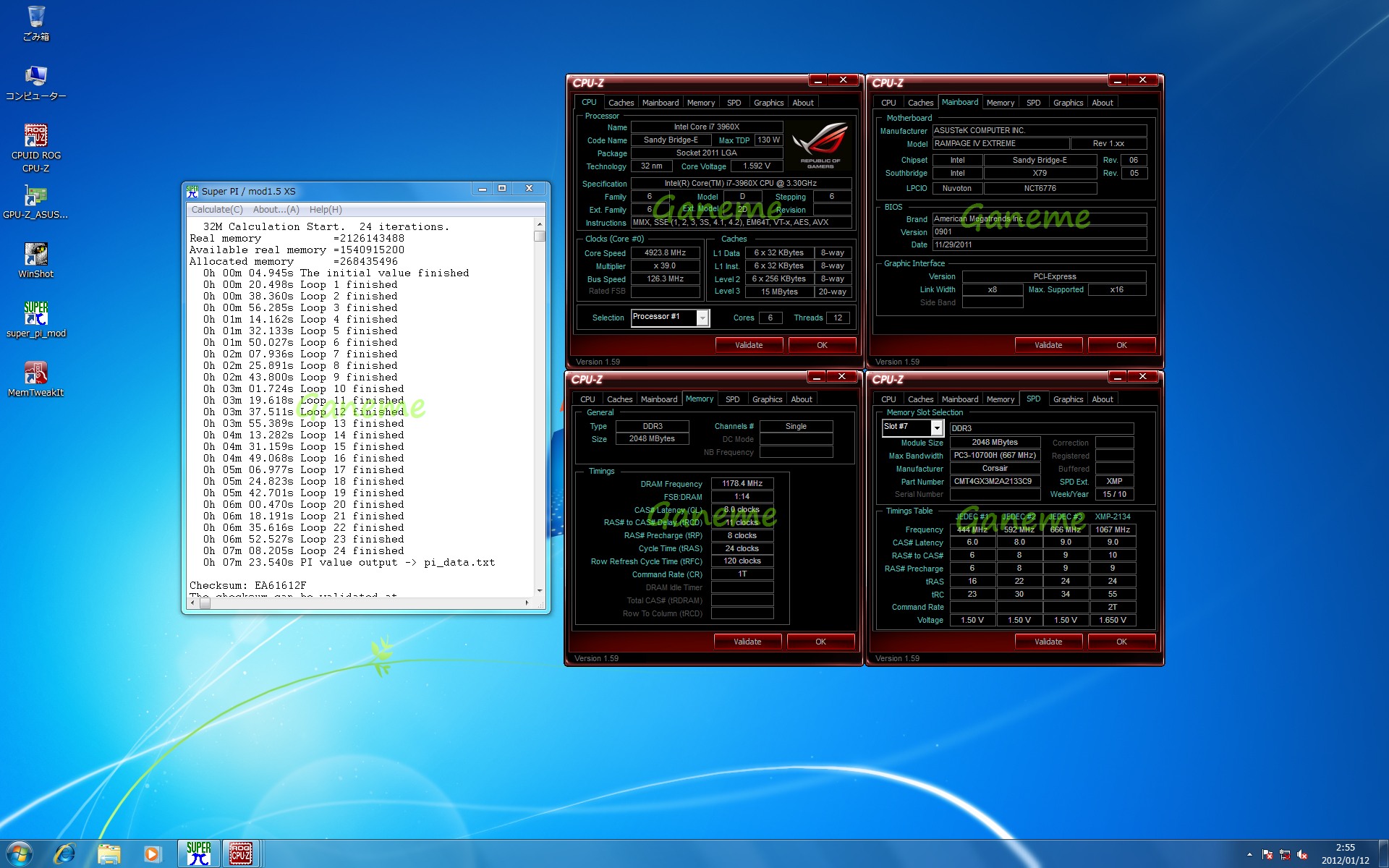
Task: Open the Windows Start menu
Action: pos(20,854)
